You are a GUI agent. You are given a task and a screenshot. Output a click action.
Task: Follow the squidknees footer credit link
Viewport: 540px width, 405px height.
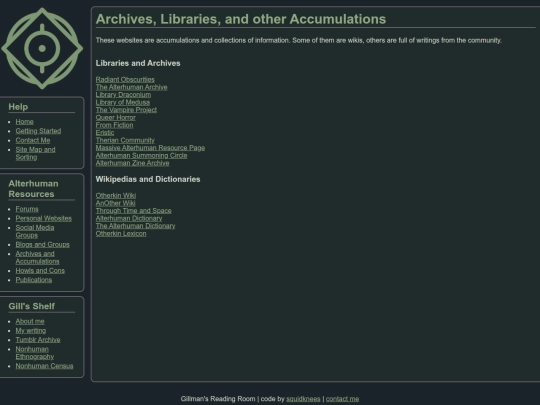pyautogui.click(x=303, y=399)
